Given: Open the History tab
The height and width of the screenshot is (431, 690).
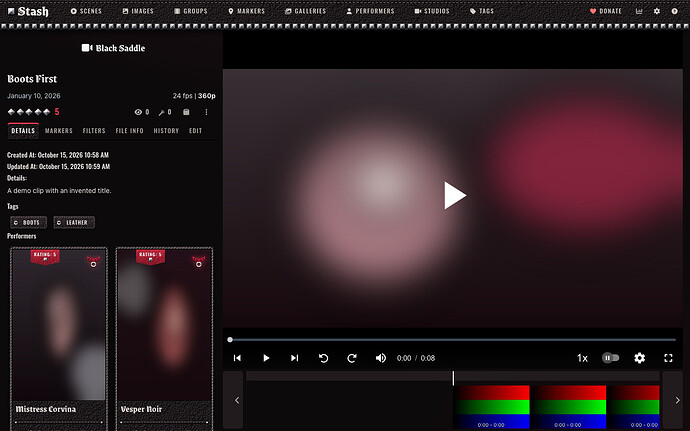Looking at the screenshot, I should [x=166, y=131].
